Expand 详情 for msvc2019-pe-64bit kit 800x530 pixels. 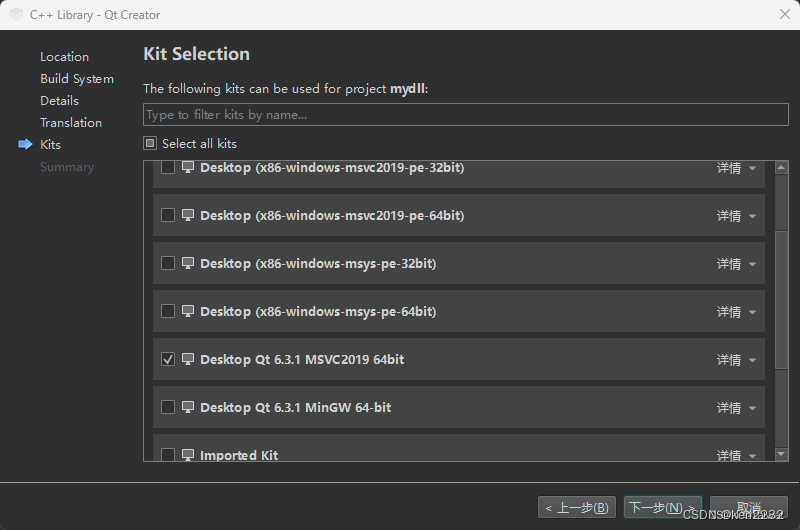point(736,216)
